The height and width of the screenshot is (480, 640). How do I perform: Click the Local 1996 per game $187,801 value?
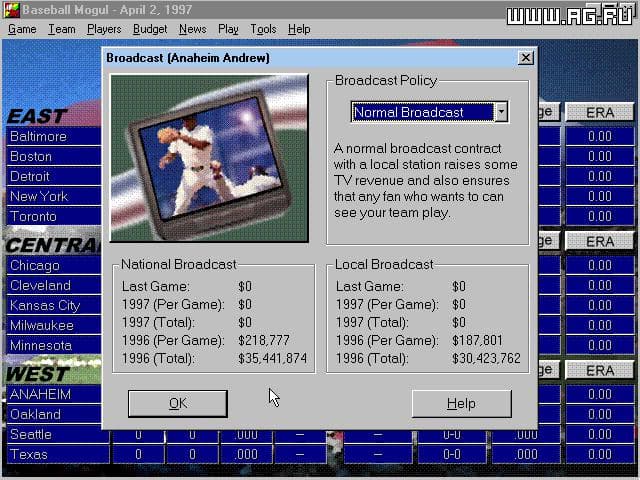[477, 340]
